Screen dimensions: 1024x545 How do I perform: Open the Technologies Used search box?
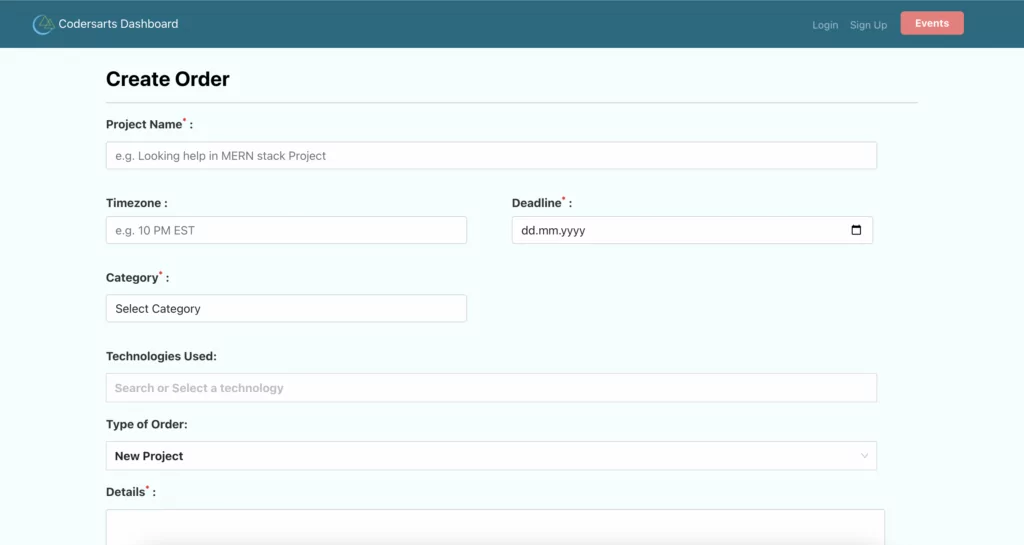(491, 388)
